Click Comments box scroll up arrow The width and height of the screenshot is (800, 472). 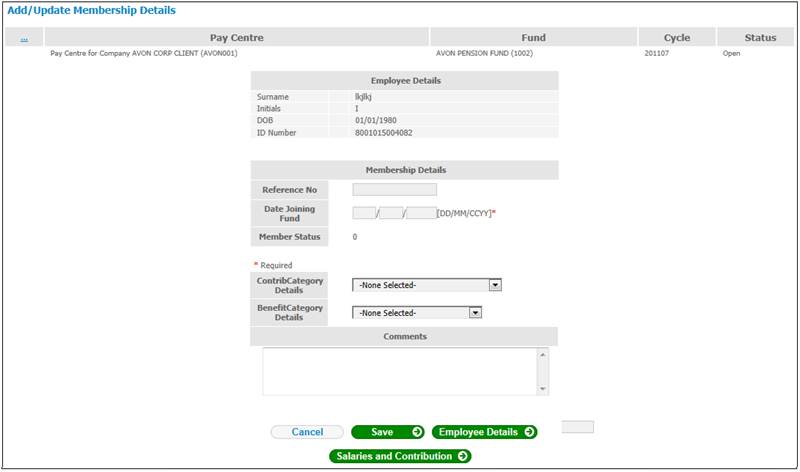coord(543,354)
